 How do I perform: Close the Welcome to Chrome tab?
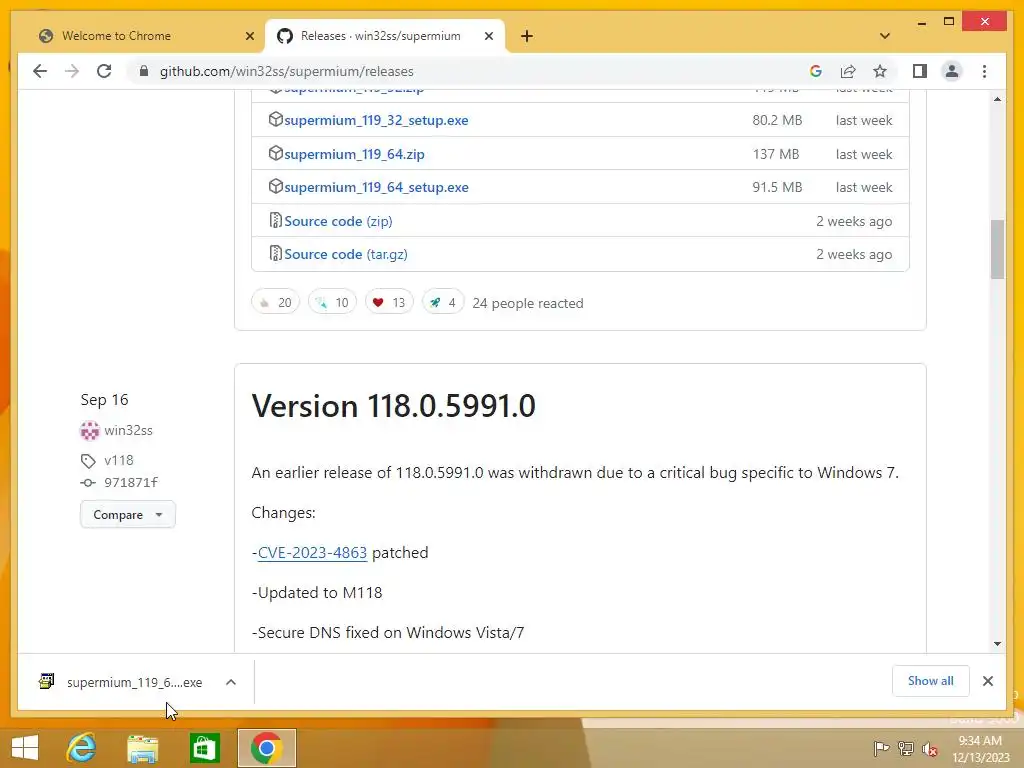tap(249, 36)
